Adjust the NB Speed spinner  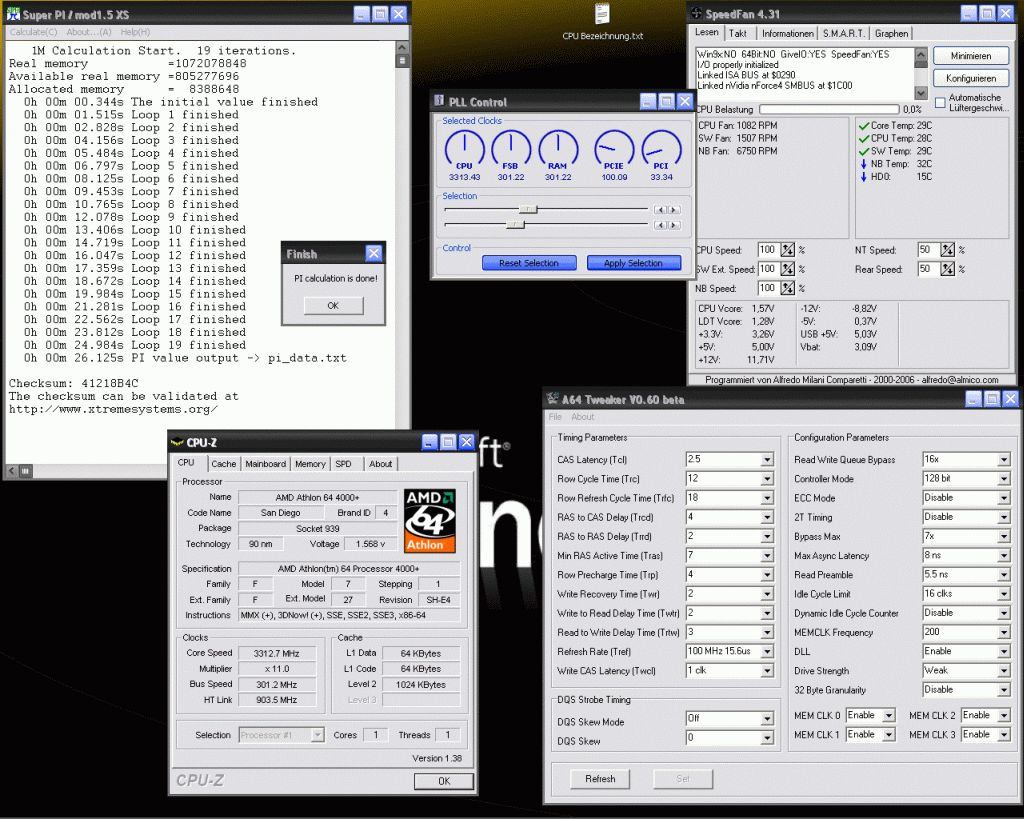788,288
